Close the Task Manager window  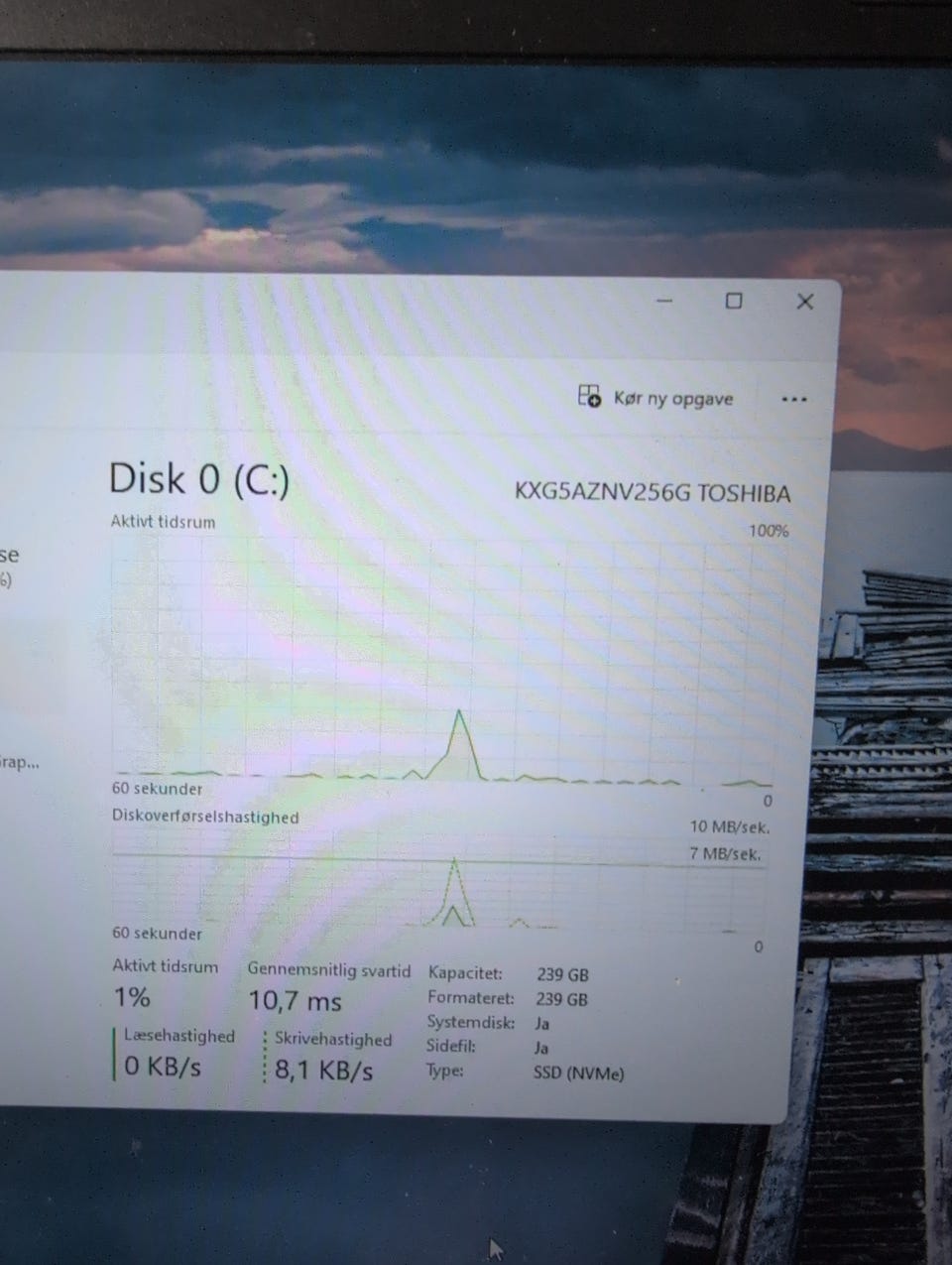point(805,302)
